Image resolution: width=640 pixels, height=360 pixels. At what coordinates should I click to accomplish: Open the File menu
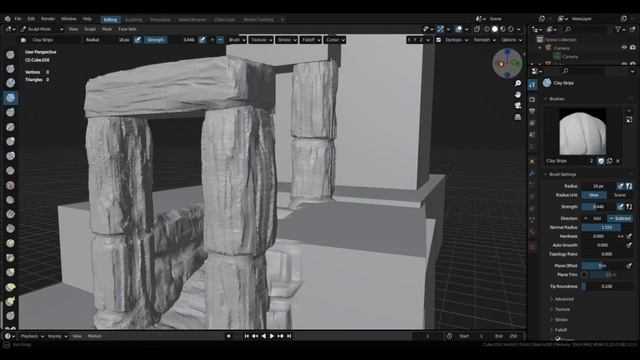[18, 19]
